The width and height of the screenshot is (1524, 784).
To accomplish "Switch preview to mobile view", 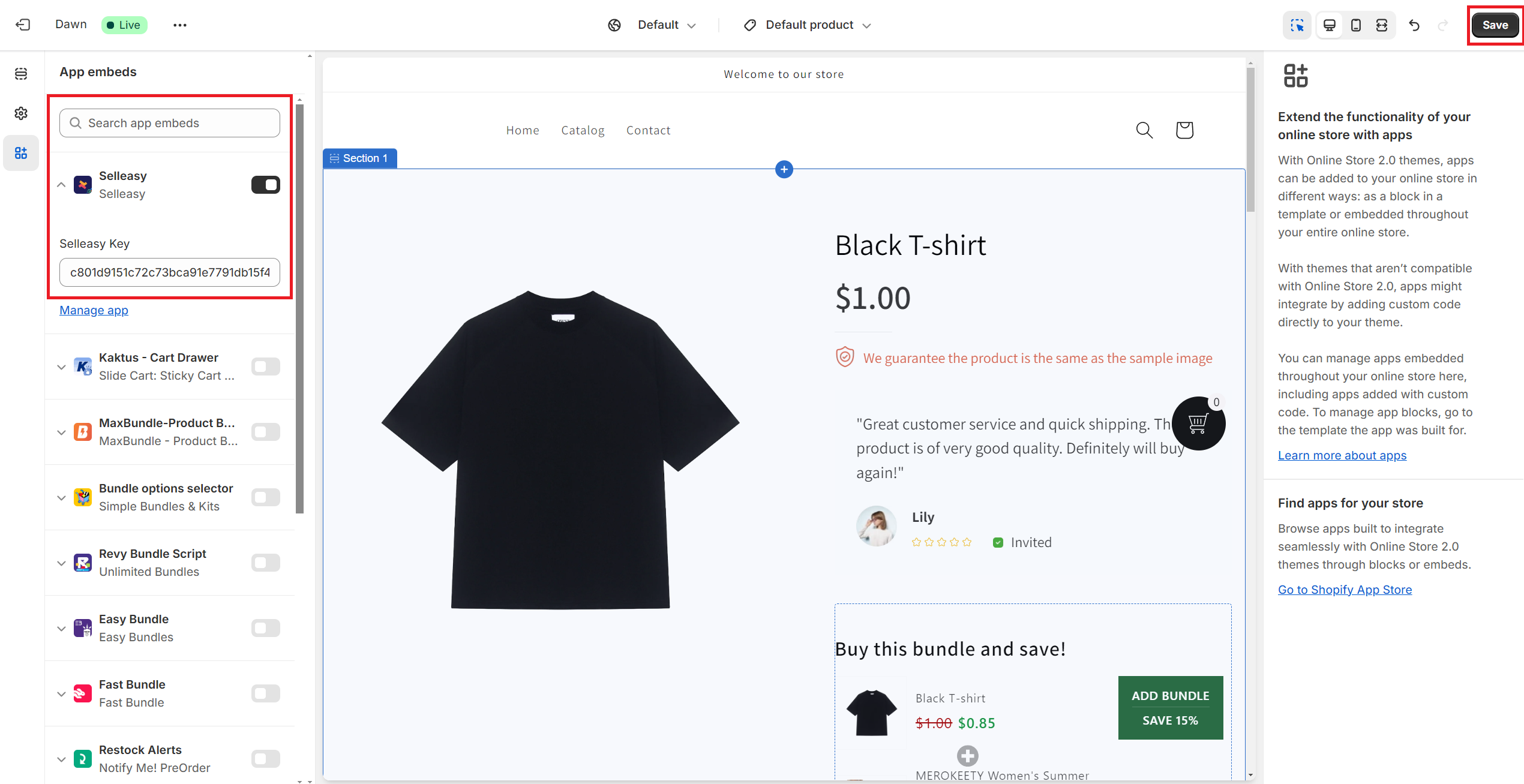I will (x=1355, y=25).
